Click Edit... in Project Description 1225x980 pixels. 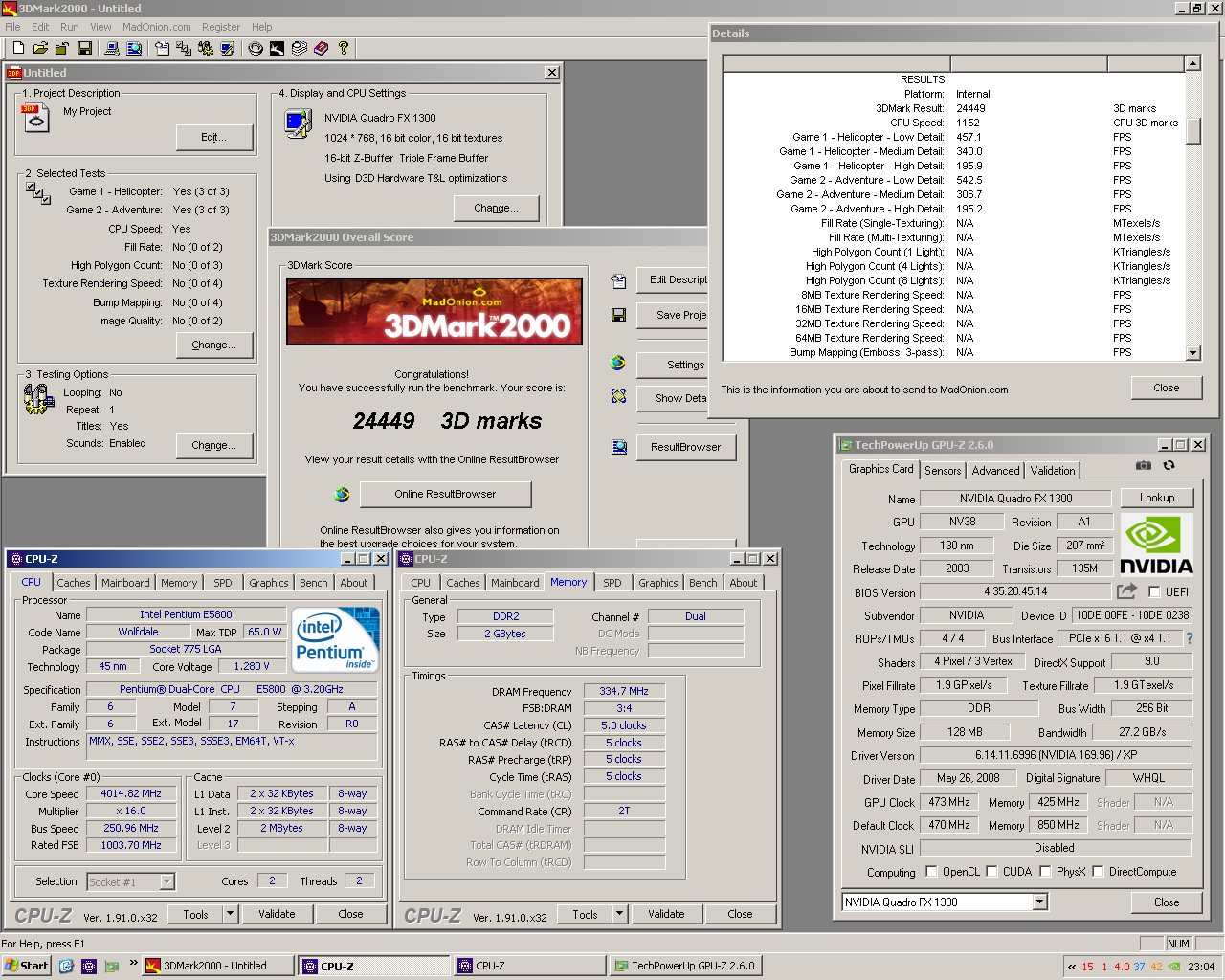(x=214, y=138)
